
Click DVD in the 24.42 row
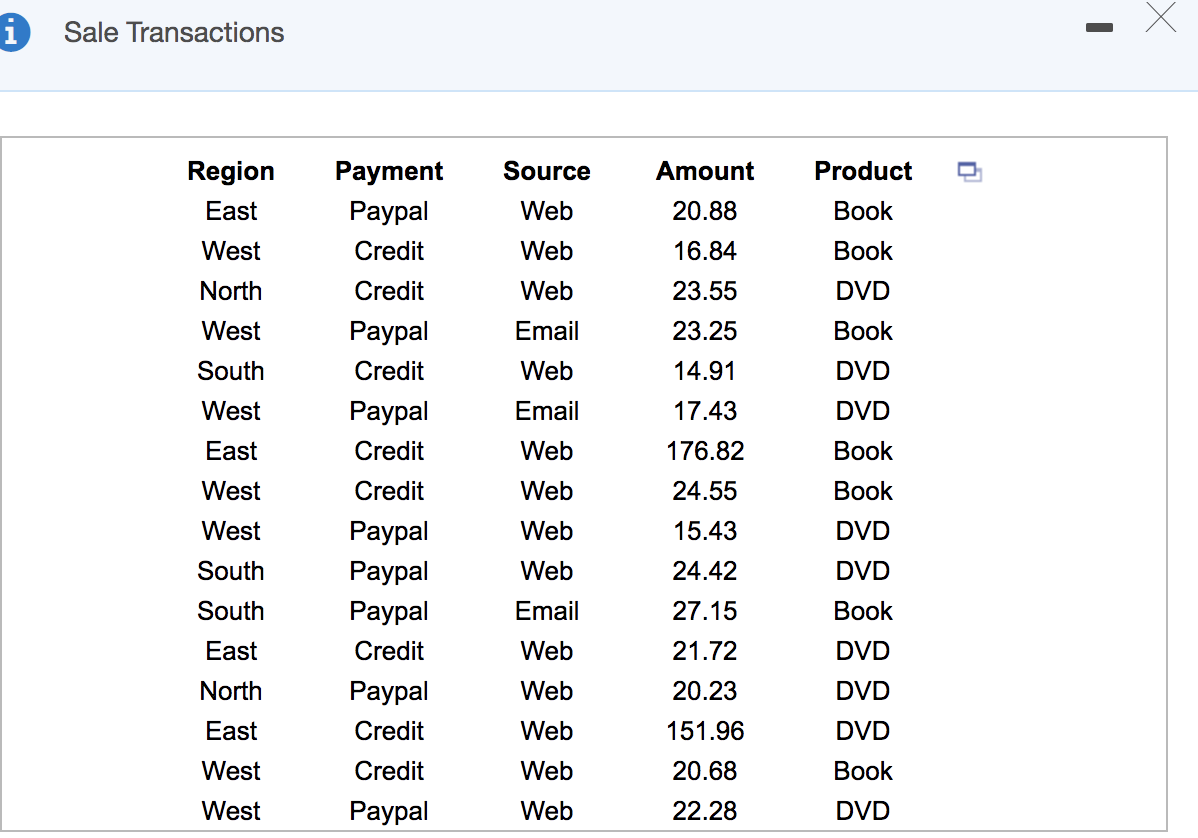click(x=863, y=571)
